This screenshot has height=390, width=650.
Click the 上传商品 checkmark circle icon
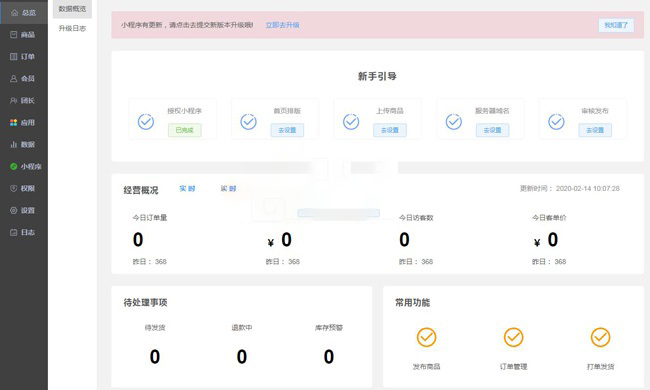(x=351, y=122)
